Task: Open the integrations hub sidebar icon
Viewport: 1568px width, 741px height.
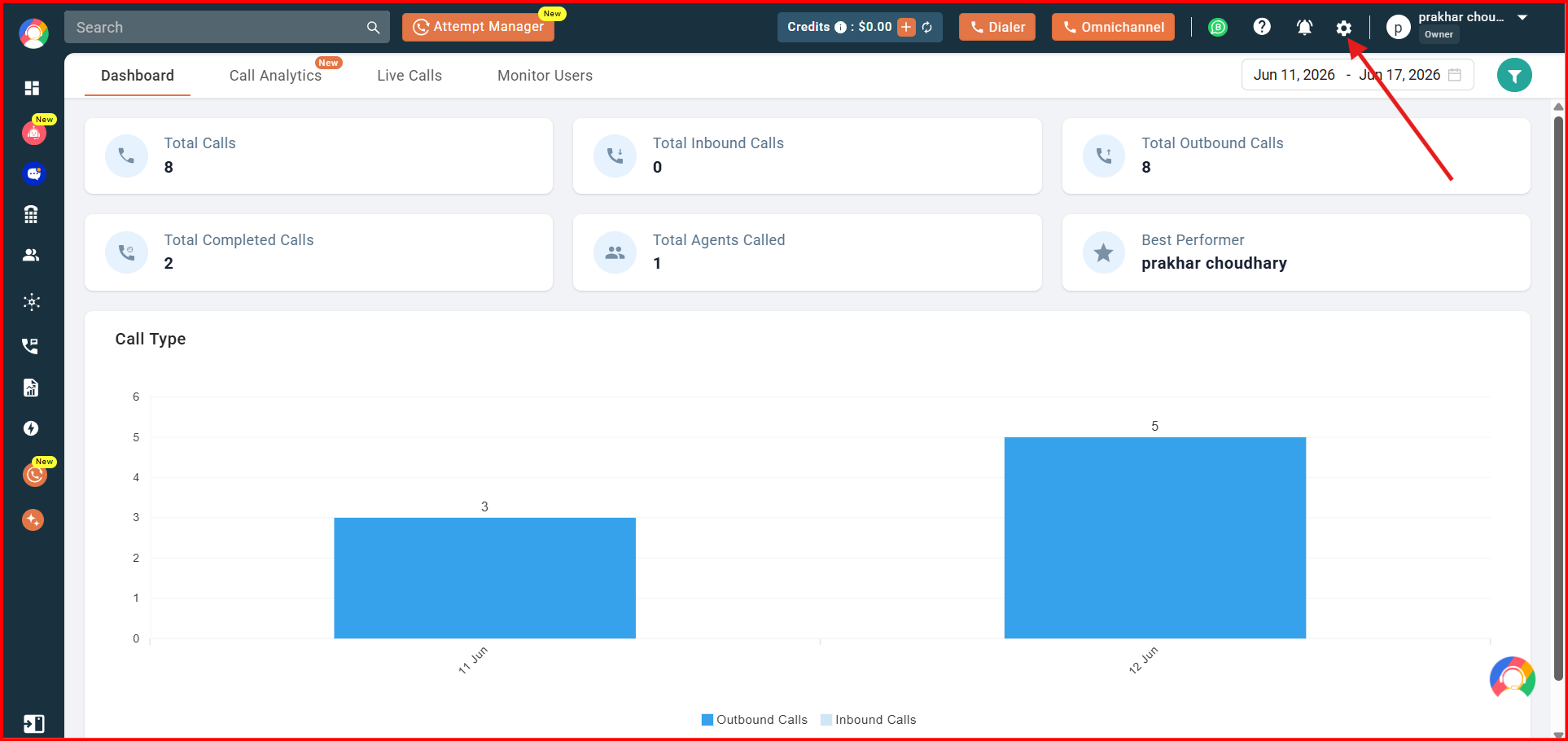Action: pos(32,302)
